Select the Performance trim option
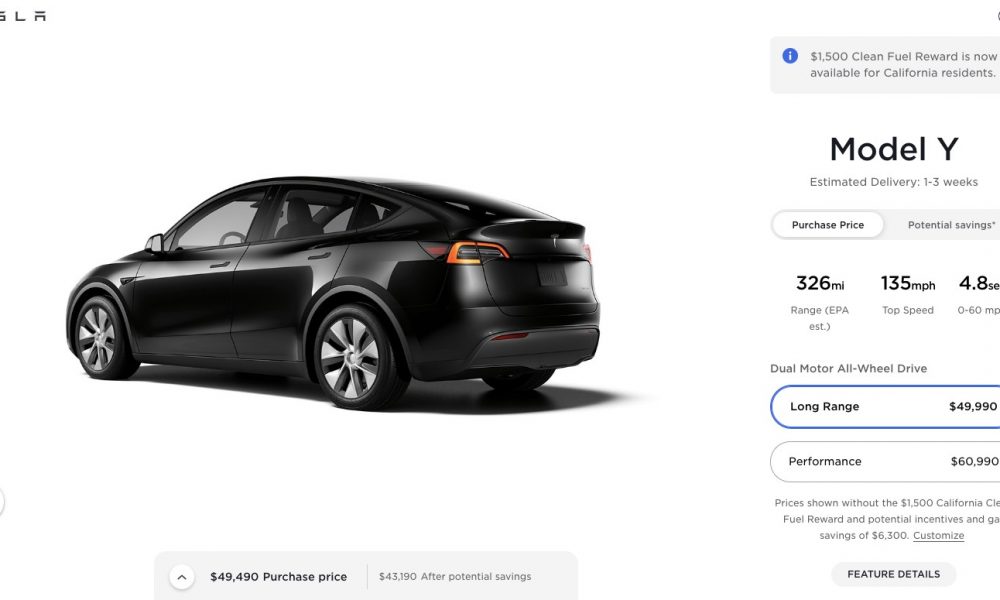The image size is (1000, 600). (x=885, y=462)
